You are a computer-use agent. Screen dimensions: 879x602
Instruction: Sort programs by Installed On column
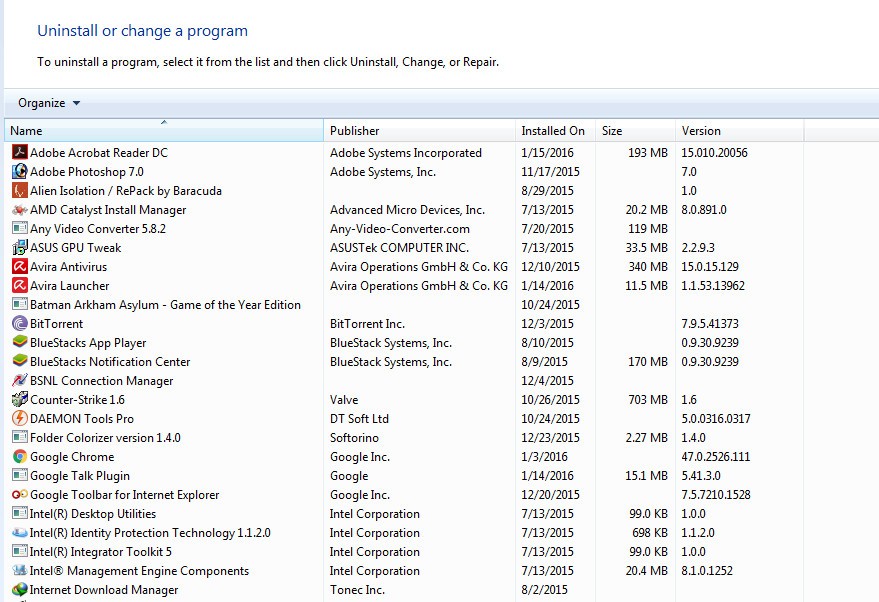pyautogui.click(x=553, y=131)
